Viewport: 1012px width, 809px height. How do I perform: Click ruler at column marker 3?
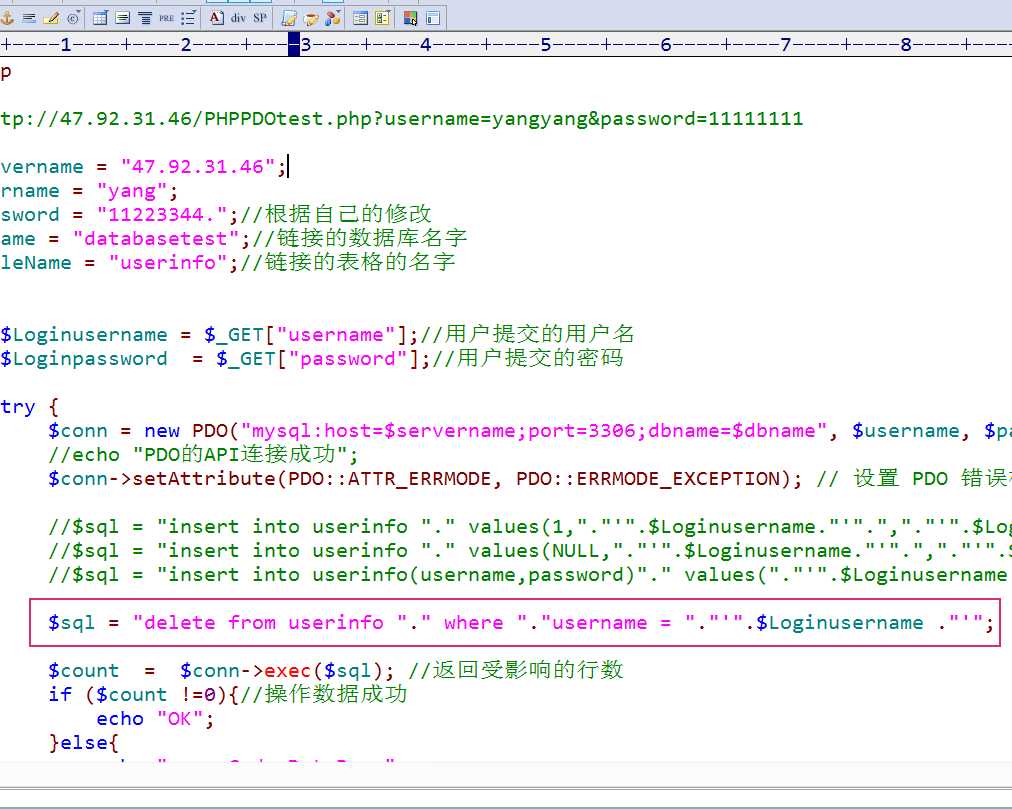point(306,45)
